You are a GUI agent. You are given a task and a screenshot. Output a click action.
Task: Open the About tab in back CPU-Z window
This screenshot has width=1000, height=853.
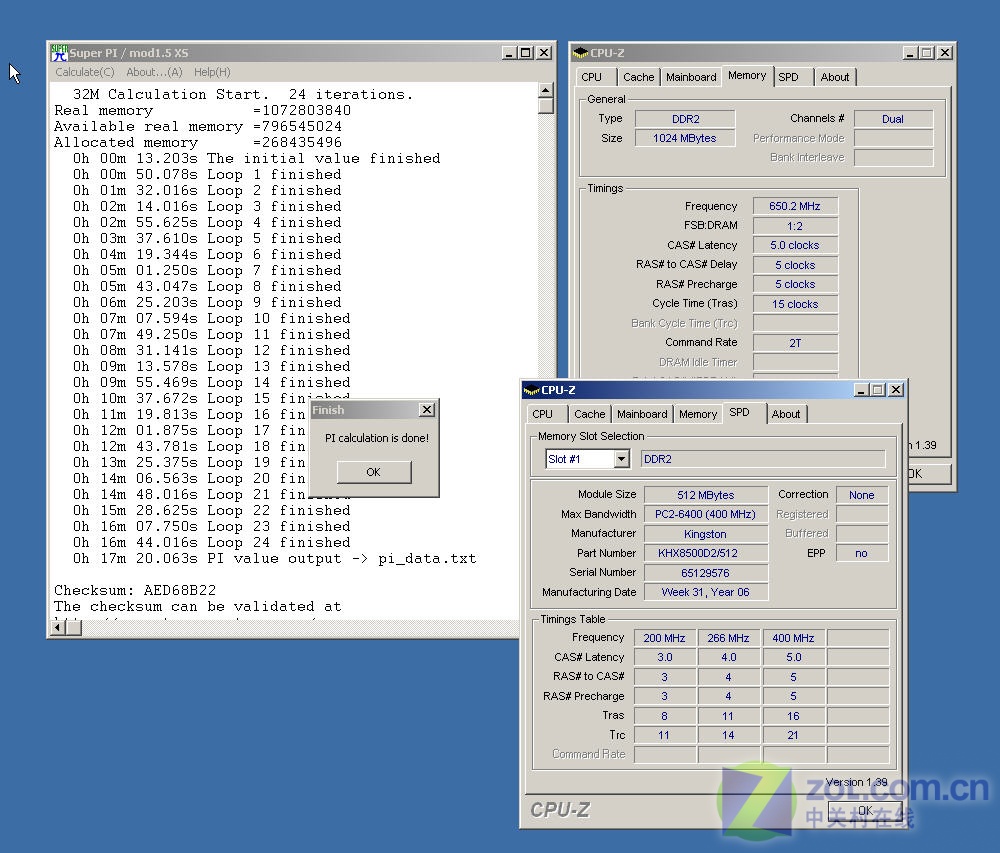(x=835, y=77)
